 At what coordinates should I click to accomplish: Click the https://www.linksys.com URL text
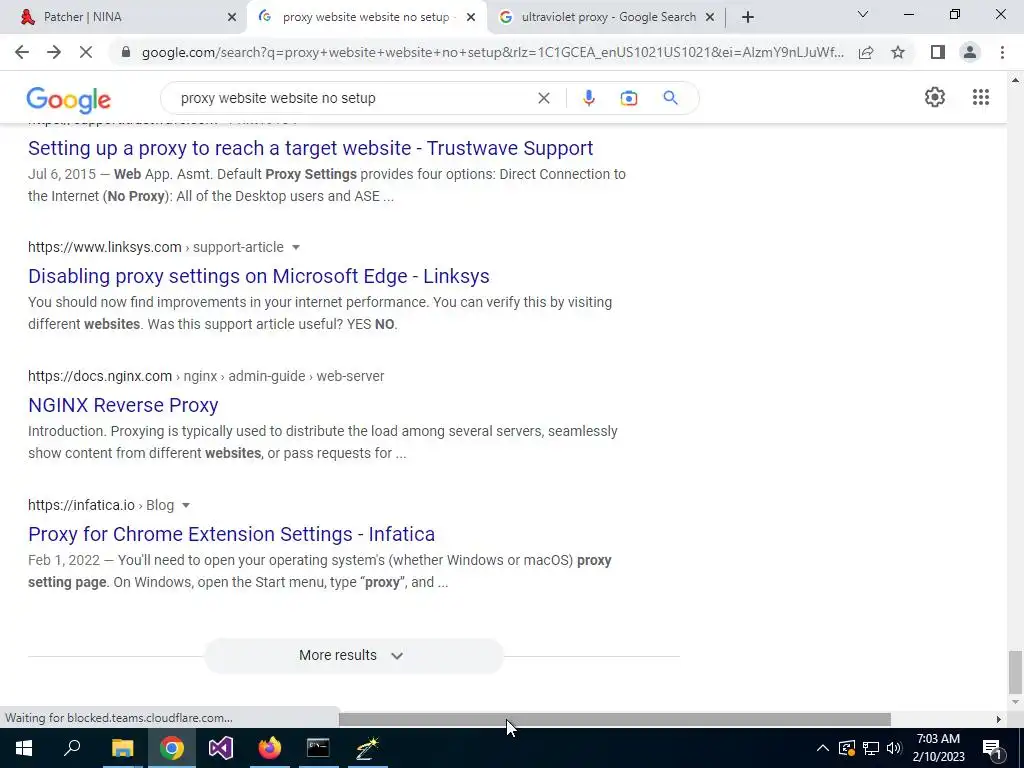click(104, 248)
